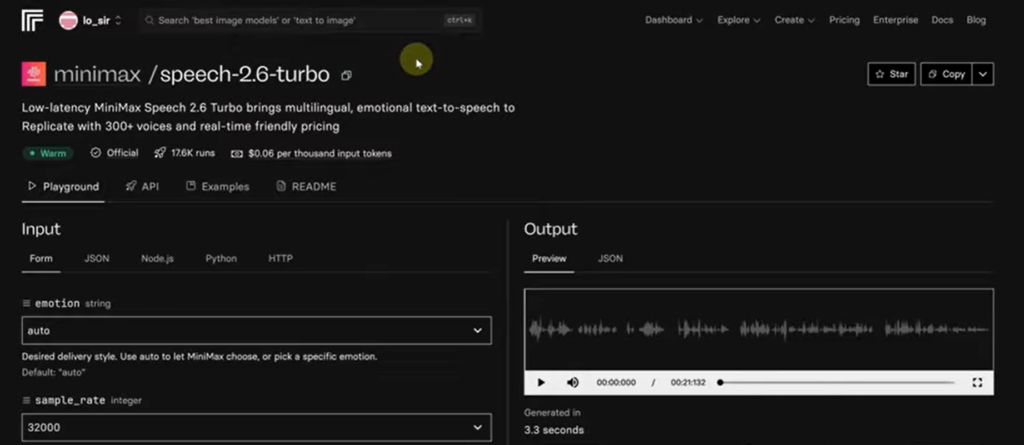Click the minimax model logo icon
The width and height of the screenshot is (1024, 445).
tap(33, 74)
